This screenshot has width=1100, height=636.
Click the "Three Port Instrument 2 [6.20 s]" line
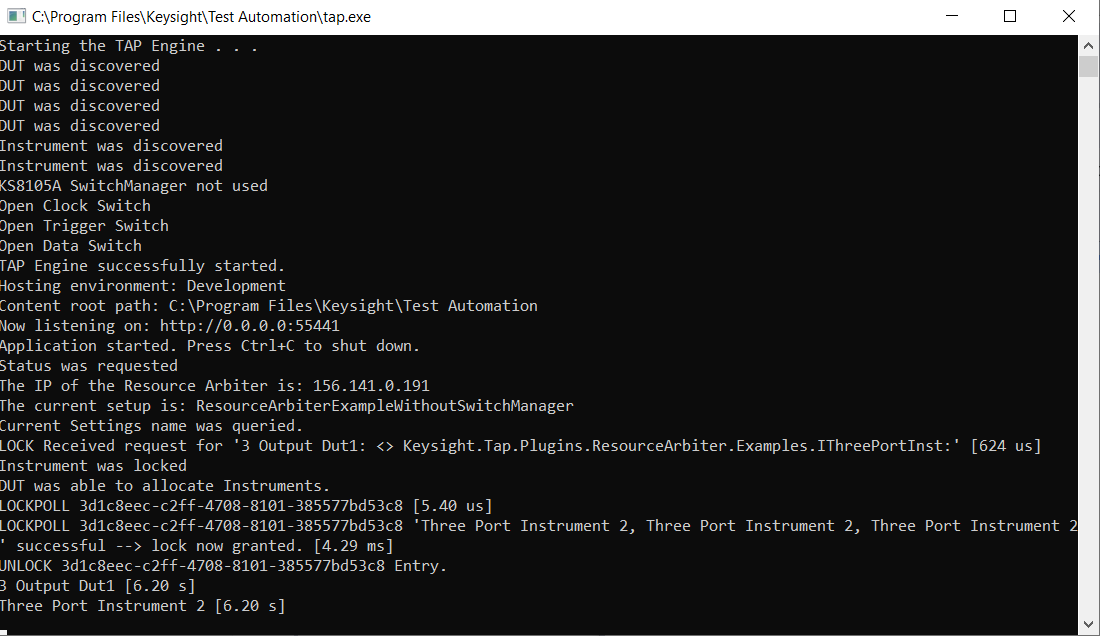142,606
